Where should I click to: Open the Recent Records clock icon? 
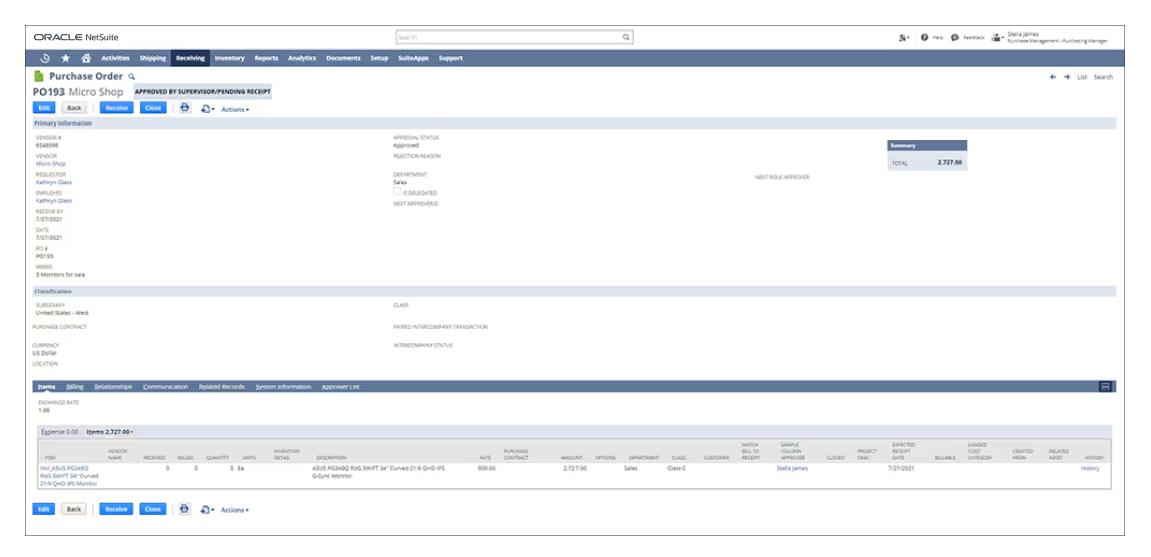(45, 58)
